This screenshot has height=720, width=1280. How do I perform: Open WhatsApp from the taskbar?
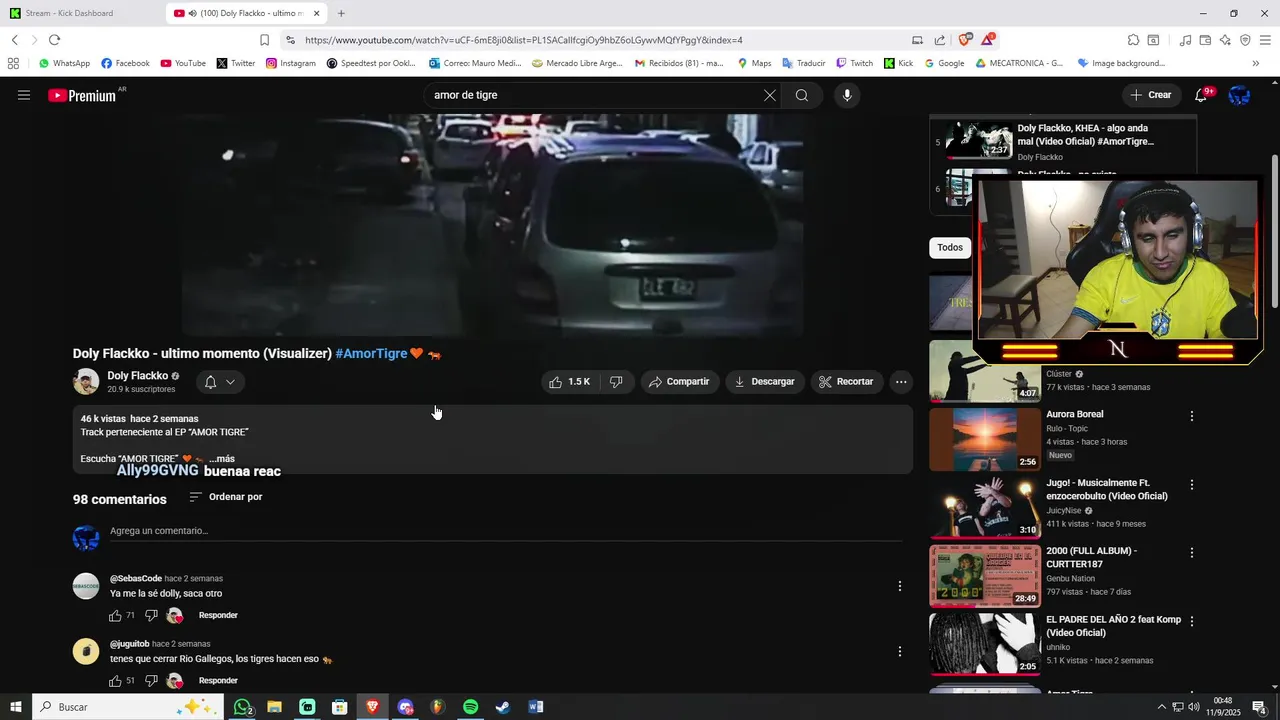242,707
